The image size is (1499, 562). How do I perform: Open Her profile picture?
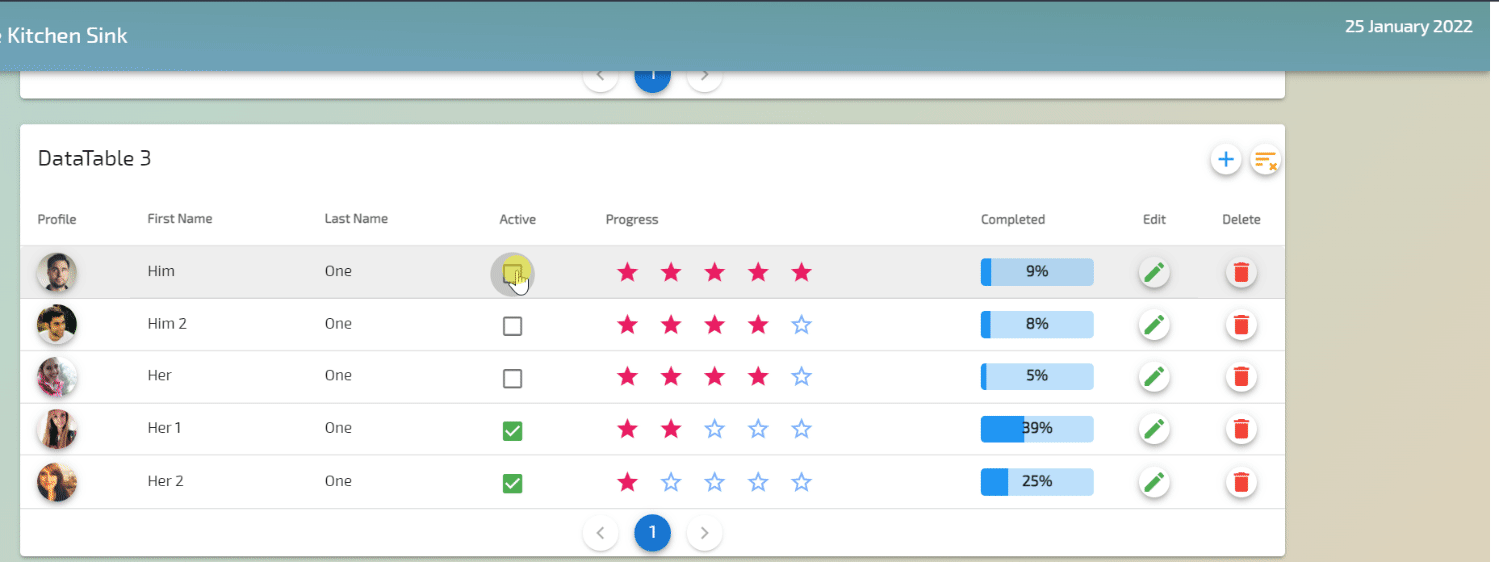[57, 376]
